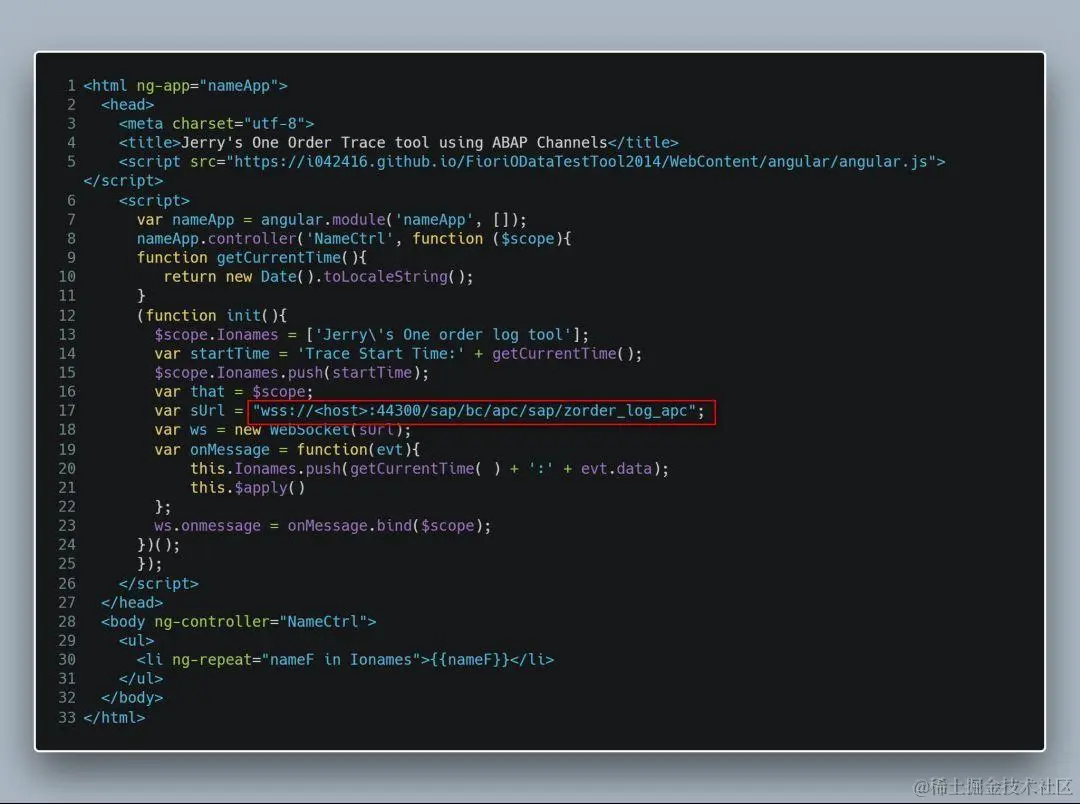Click 'ng-repeat="nameF in Ionames"' on line 30
The image size is (1080, 804).
click(x=296, y=660)
